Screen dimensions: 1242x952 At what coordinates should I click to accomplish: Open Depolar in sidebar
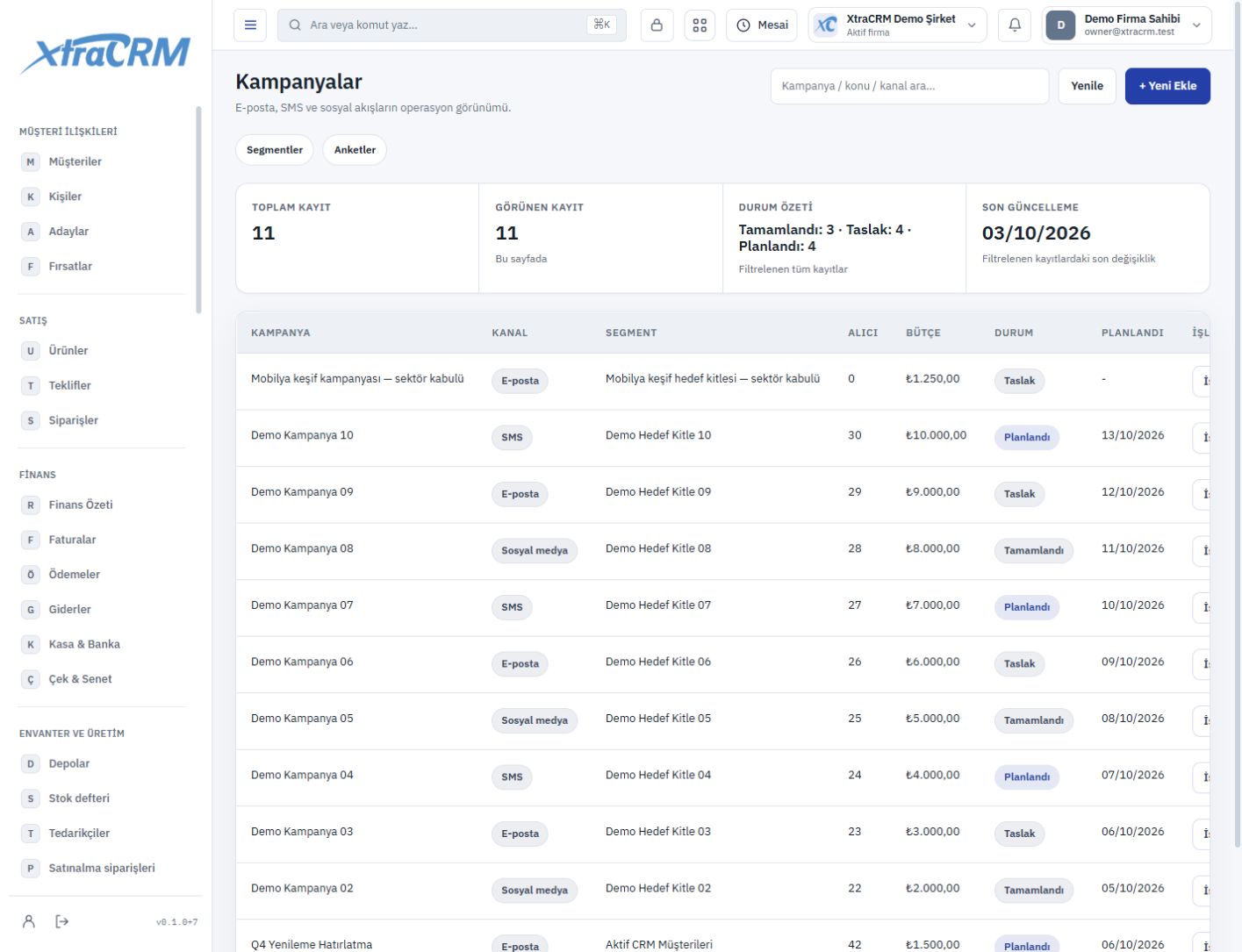click(102, 763)
